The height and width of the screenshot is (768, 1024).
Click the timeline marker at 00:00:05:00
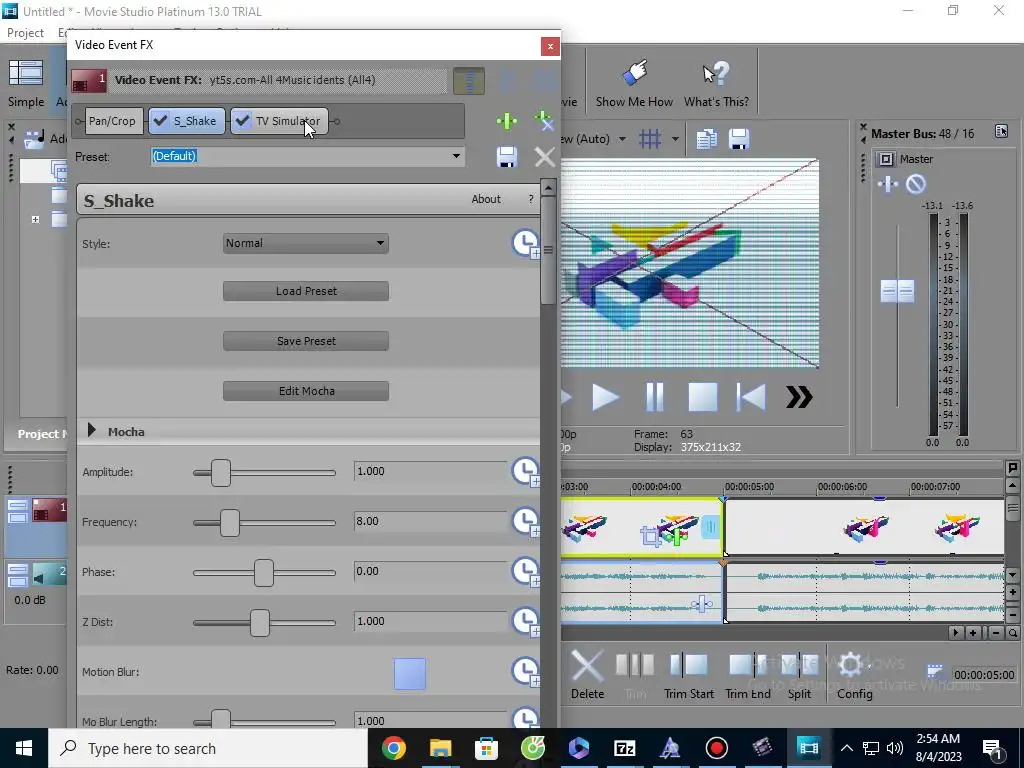tap(723, 499)
